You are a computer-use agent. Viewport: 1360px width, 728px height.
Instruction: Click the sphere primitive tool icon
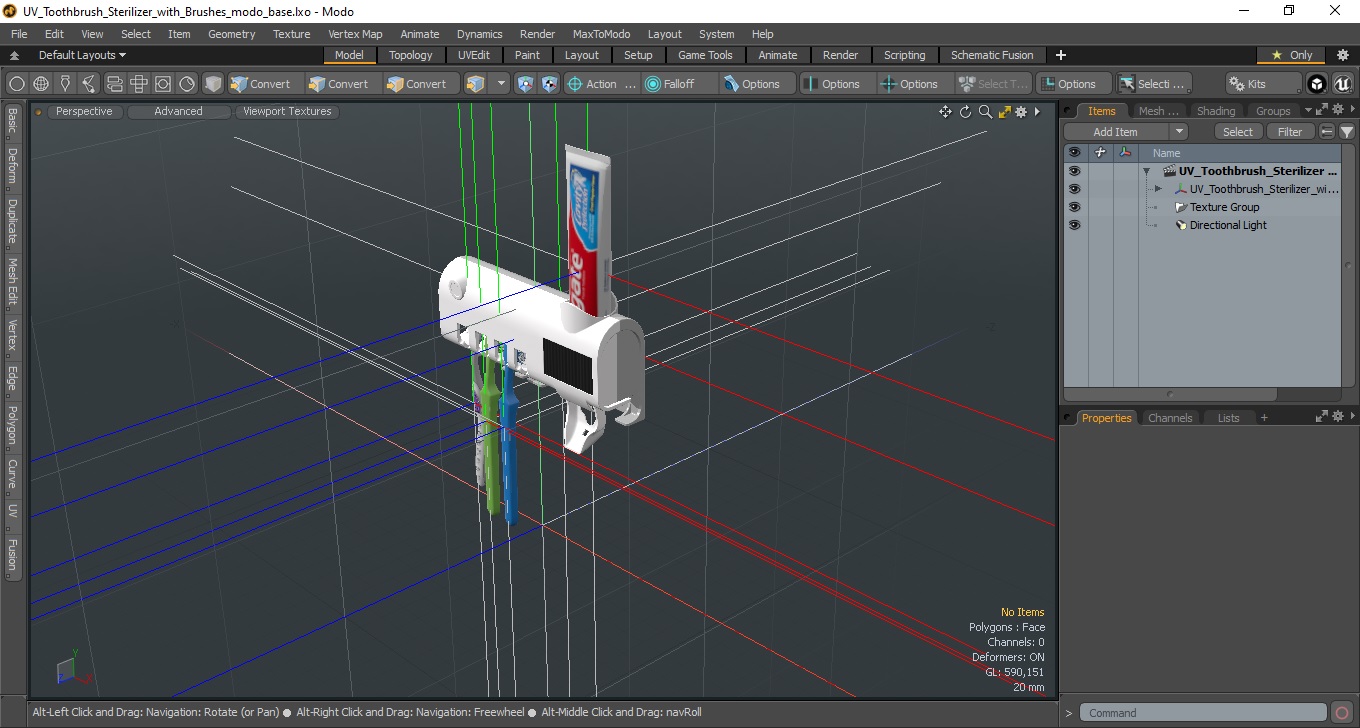[x=17, y=84]
